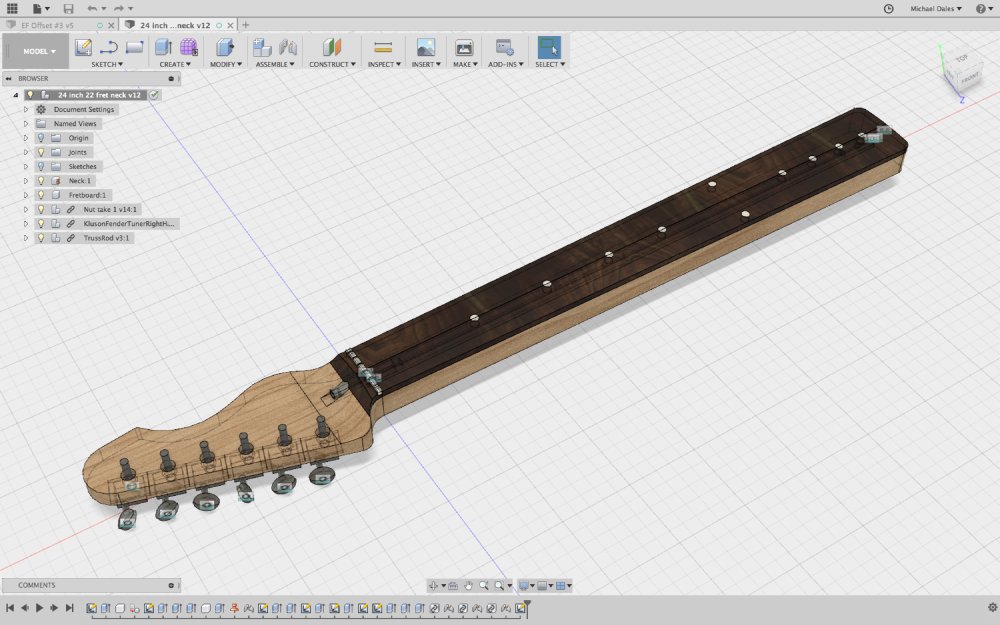Hide the Neck:1 component lightbulb
Image resolution: width=1000 pixels, height=625 pixels.
[x=41, y=180]
